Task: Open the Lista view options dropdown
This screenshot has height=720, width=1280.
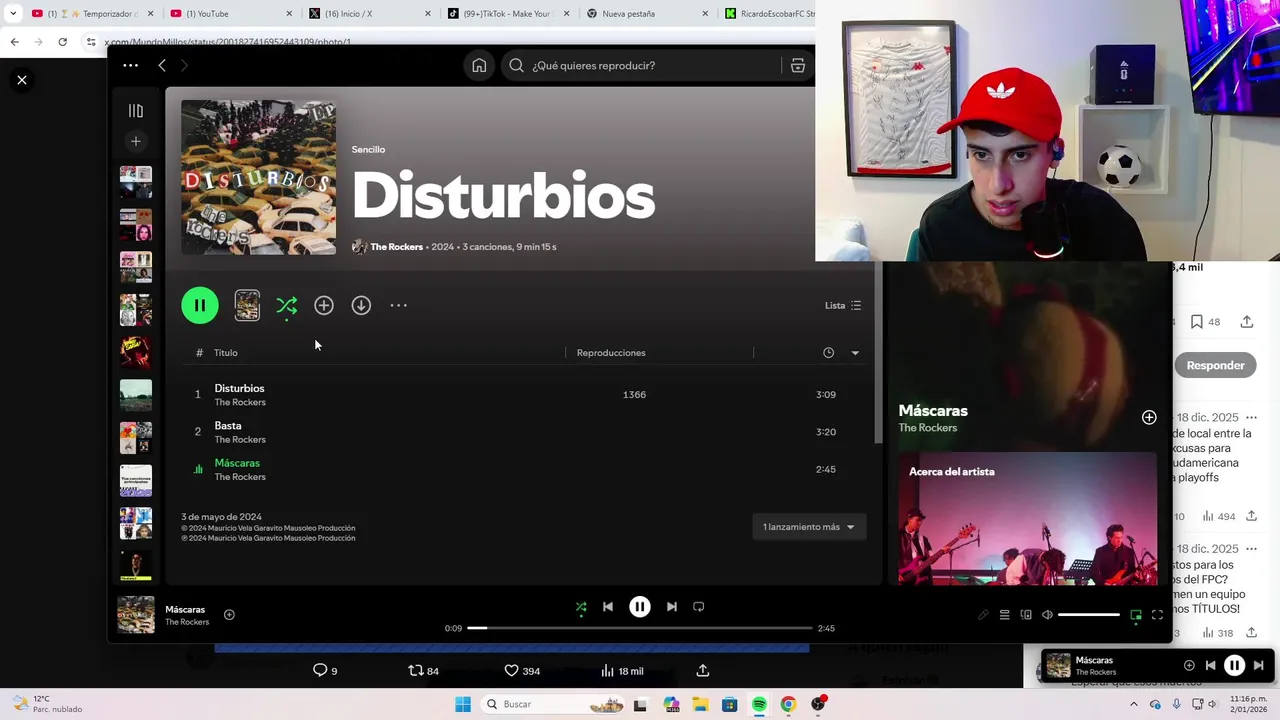Action: click(843, 305)
